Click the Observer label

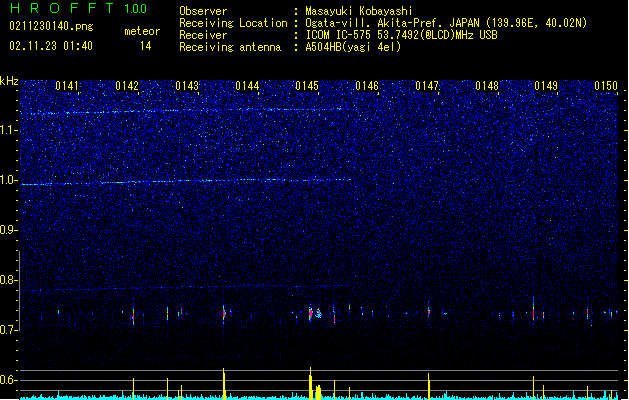click(x=203, y=11)
